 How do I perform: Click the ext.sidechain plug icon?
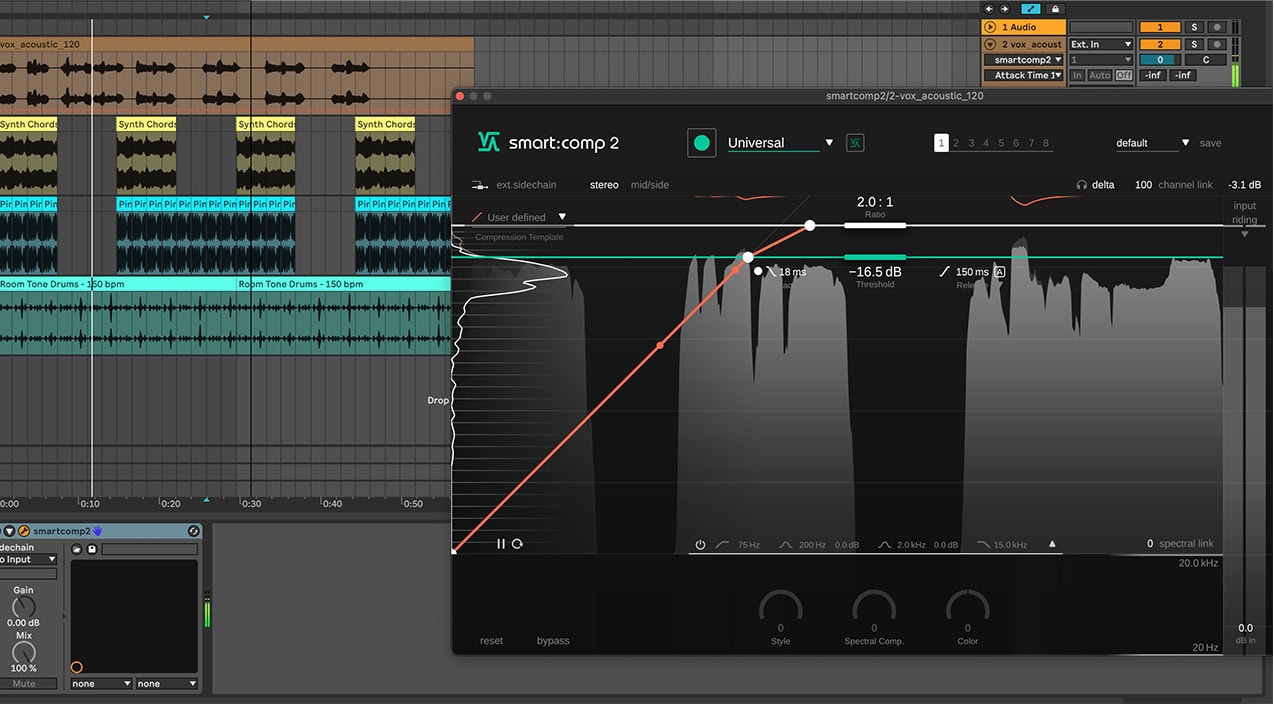click(480, 185)
